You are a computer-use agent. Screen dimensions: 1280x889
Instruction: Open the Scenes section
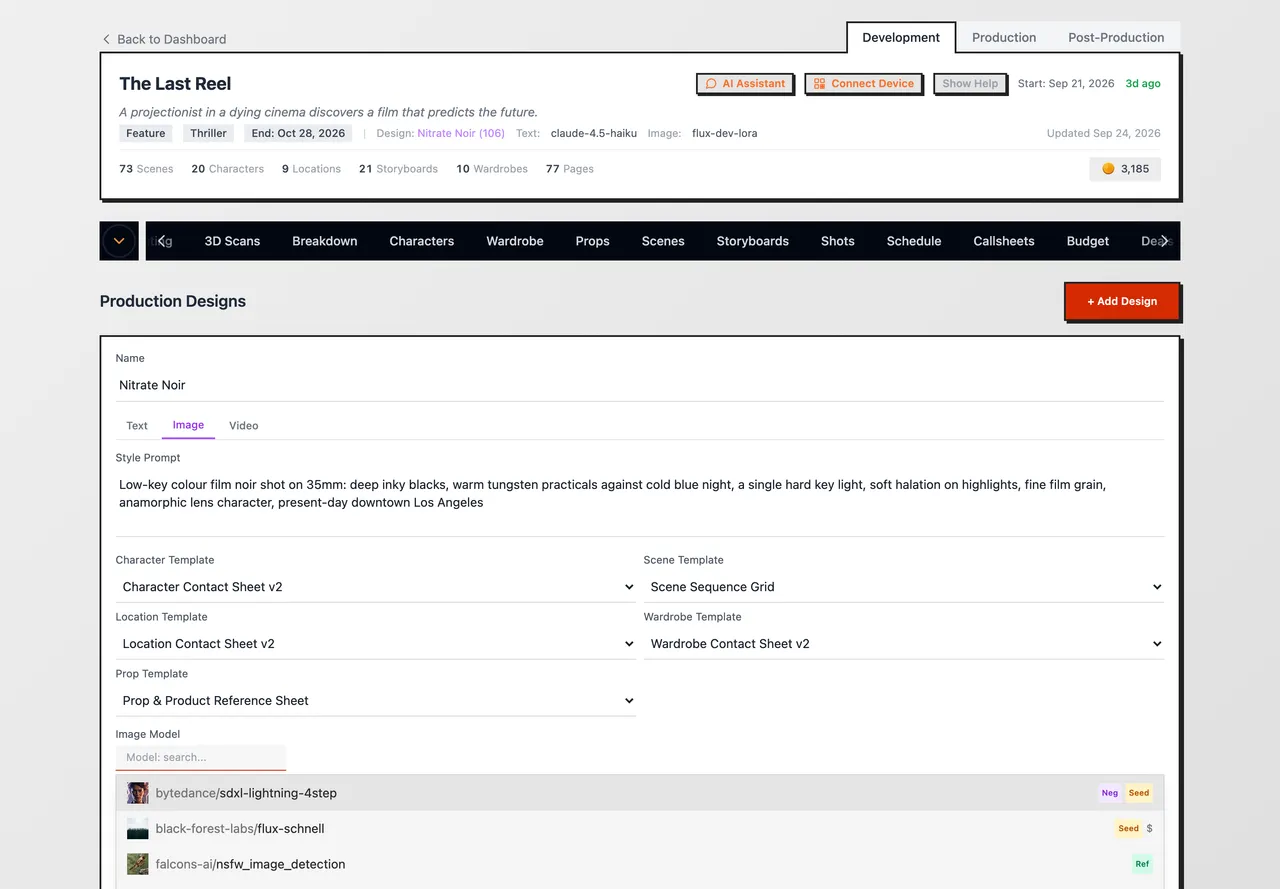point(663,241)
